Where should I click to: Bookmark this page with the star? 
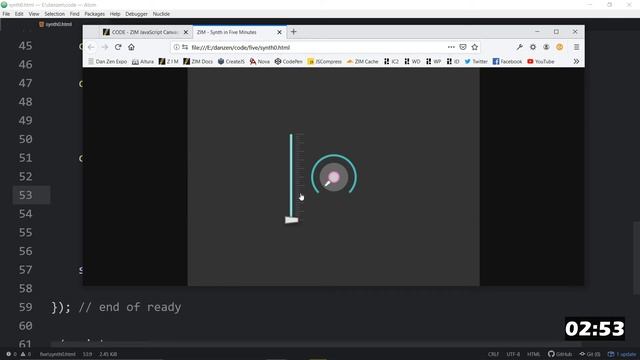[x=475, y=47]
